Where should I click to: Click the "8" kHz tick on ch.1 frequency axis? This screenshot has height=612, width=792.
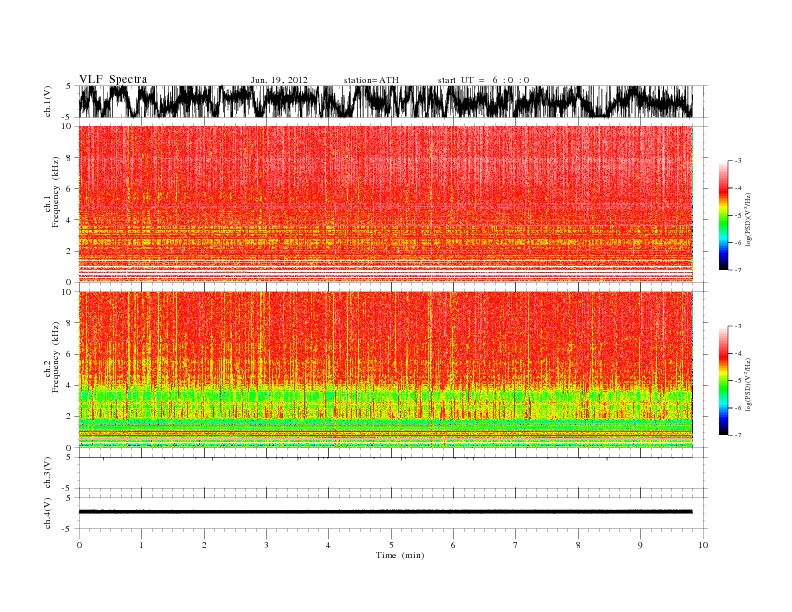click(x=70, y=158)
